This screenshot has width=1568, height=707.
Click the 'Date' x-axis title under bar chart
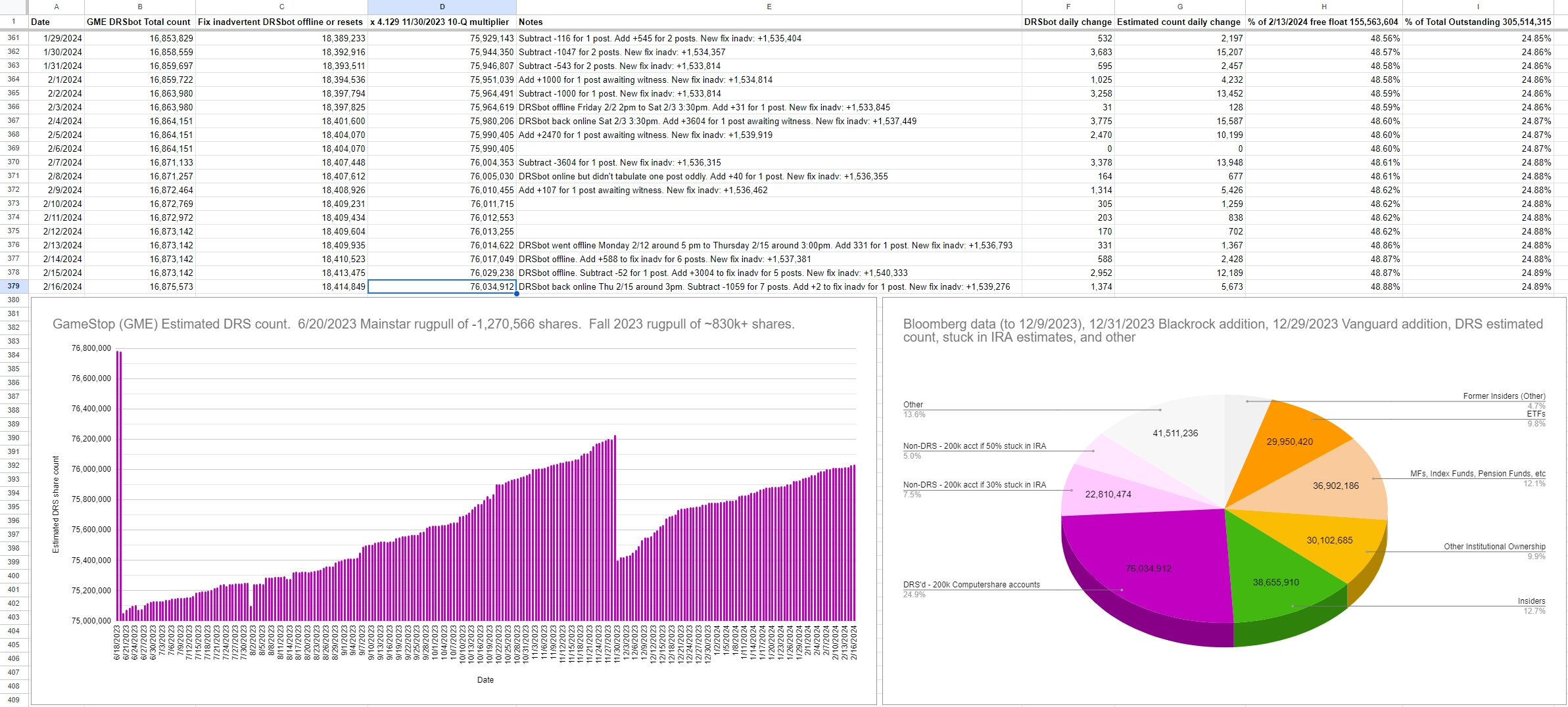485,680
